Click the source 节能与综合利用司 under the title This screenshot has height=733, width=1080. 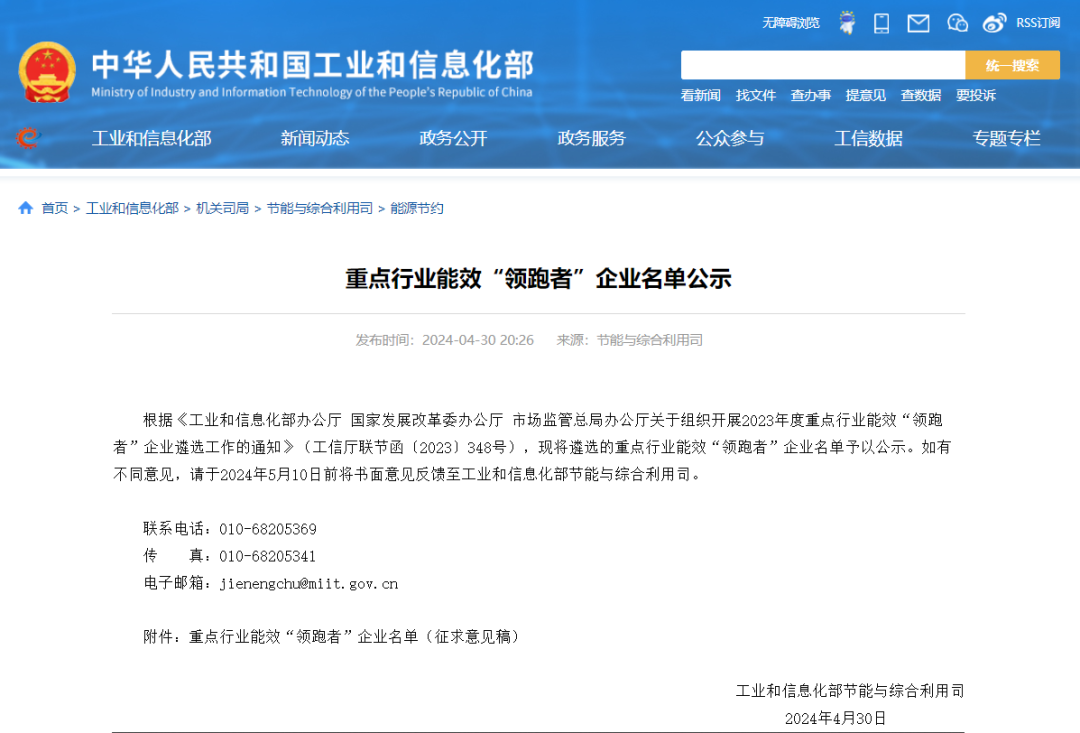click(650, 340)
